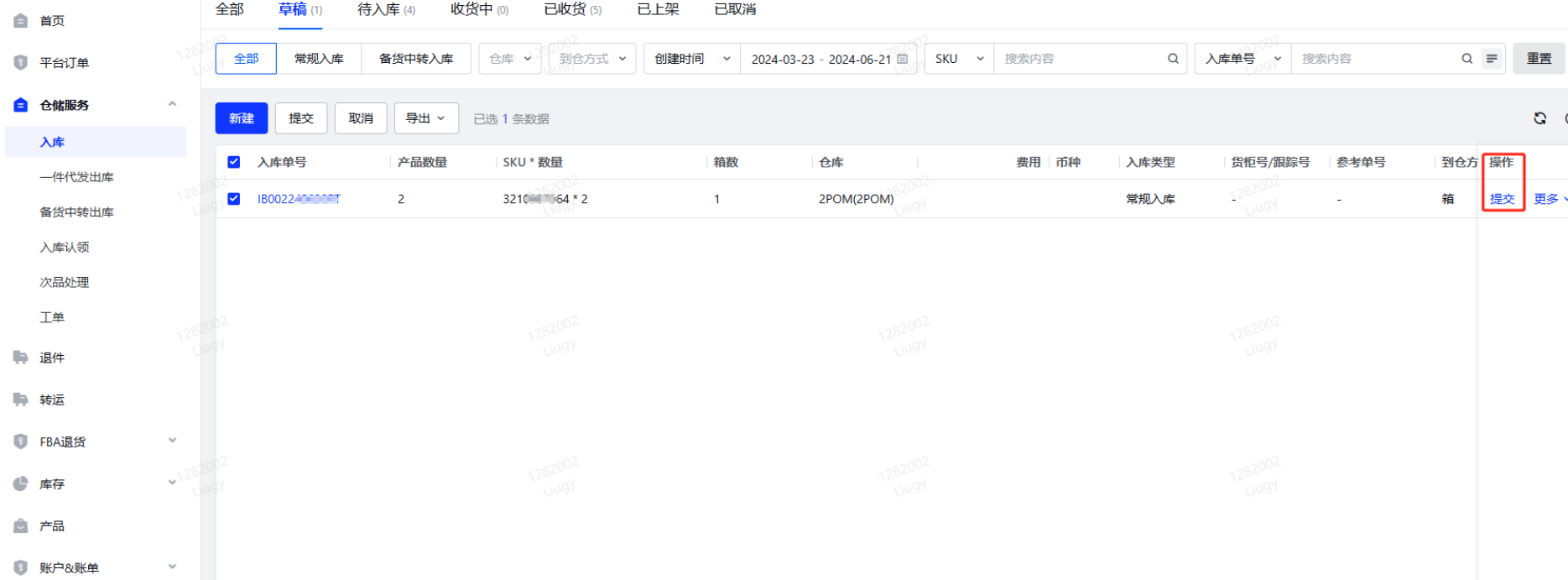This screenshot has width=1568, height=580.
Task: Toggle the select-all checkbox in table header
Action: pyautogui.click(x=234, y=162)
